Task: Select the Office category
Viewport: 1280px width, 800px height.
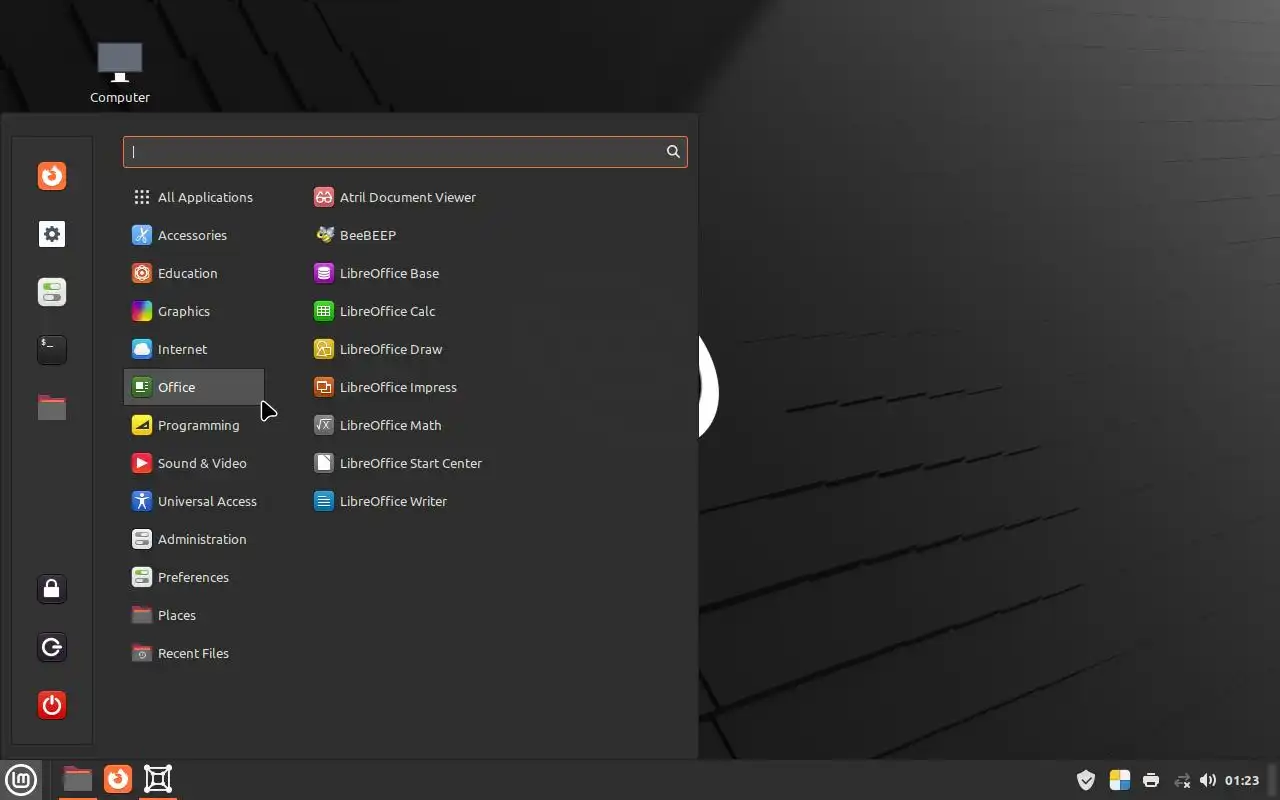Action: click(x=194, y=387)
